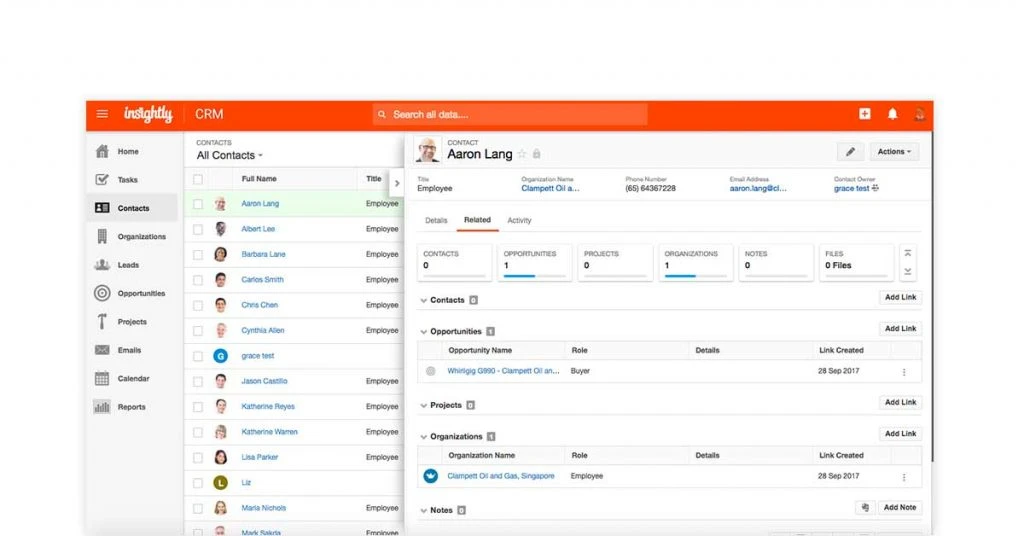Click the Organizations building icon

(102, 236)
